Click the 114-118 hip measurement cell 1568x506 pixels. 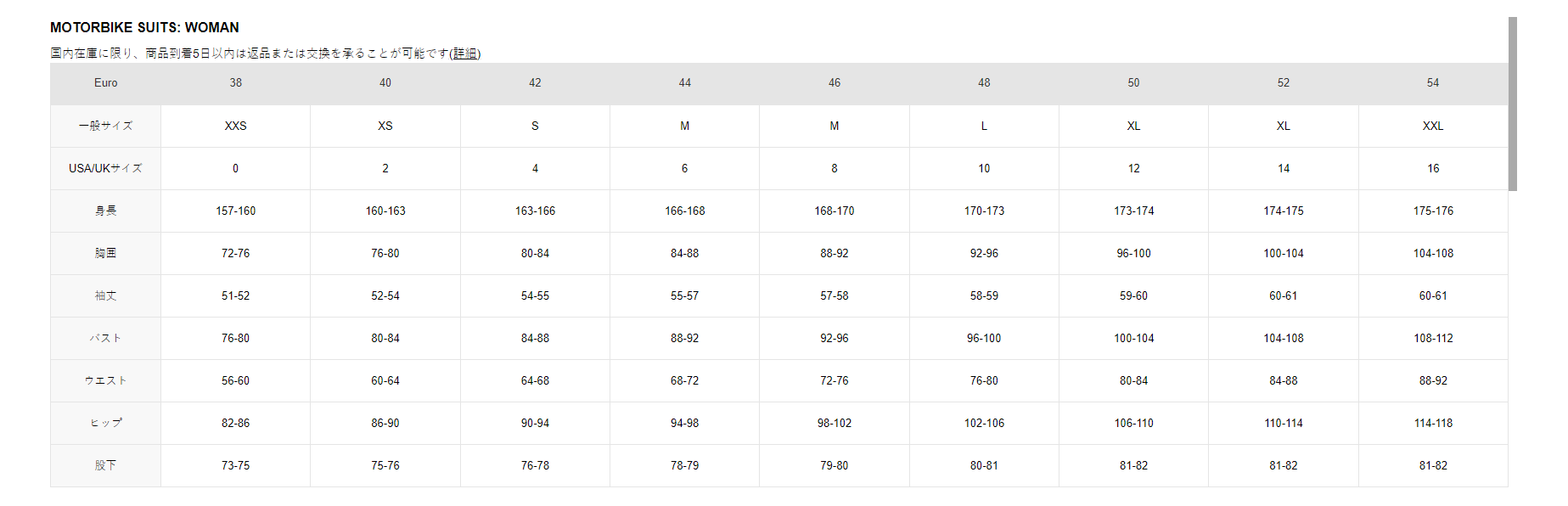pos(1433,423)
